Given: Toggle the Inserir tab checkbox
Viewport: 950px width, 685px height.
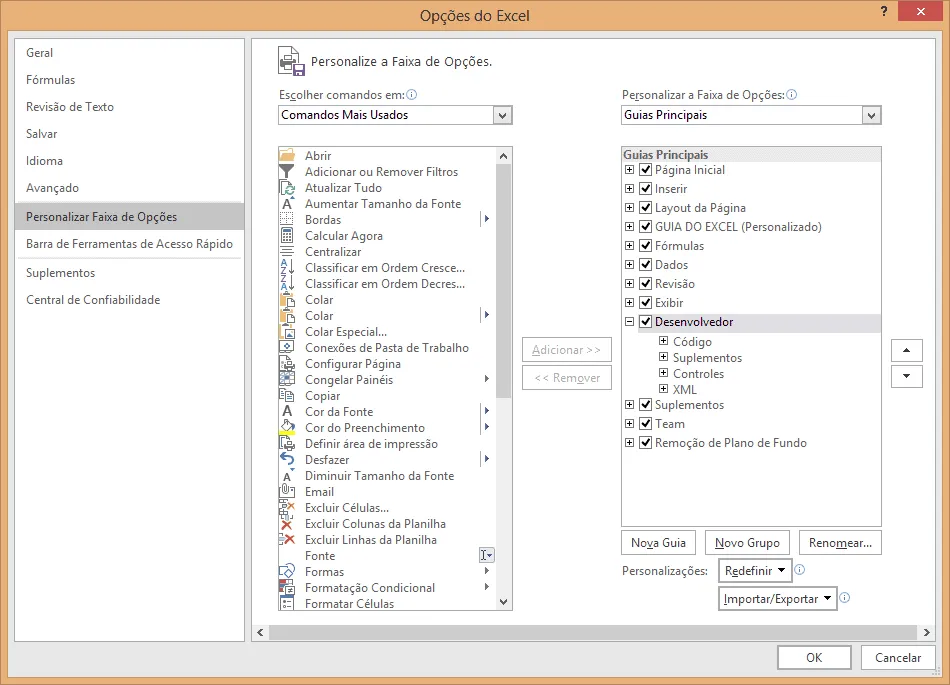Looking at the screenshot, I should (646, 188).
